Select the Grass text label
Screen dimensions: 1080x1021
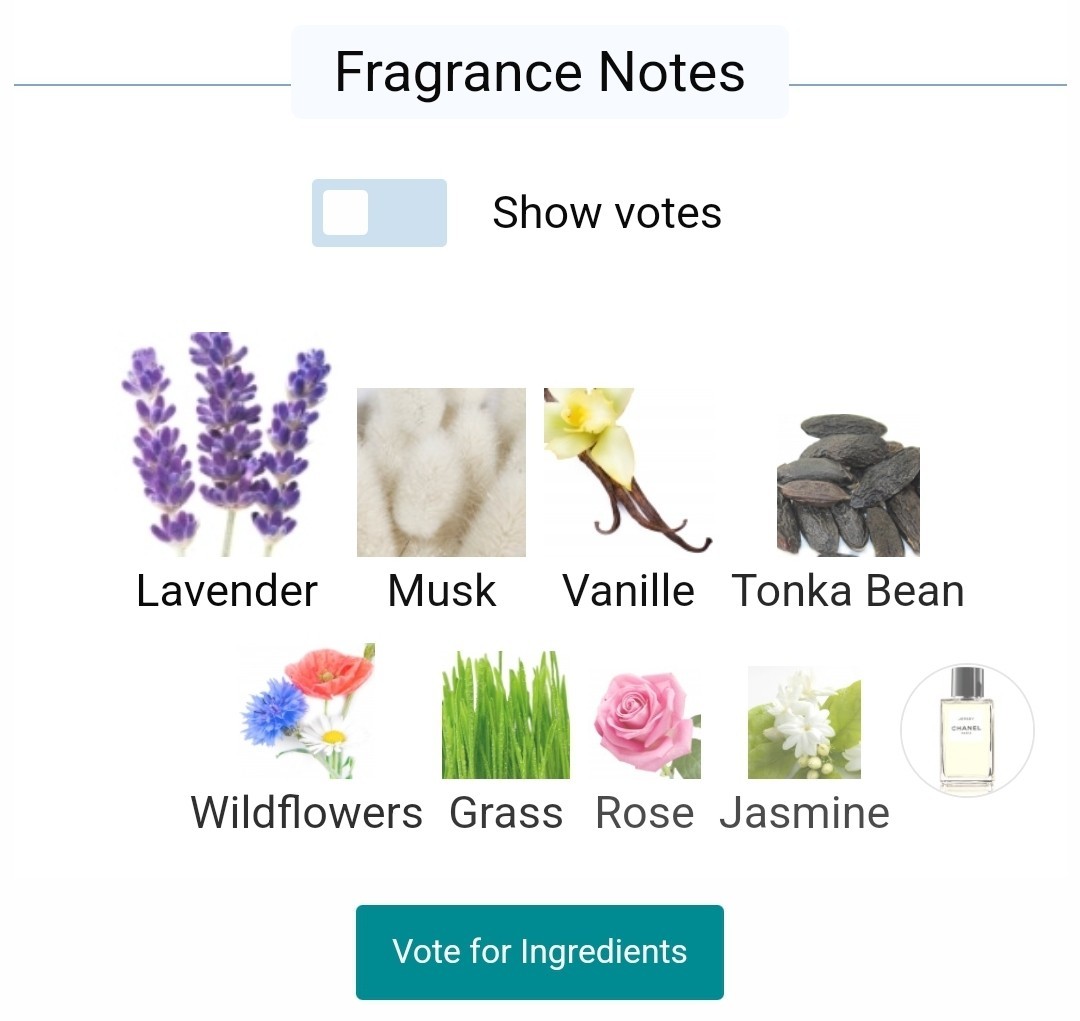[506, 813]
